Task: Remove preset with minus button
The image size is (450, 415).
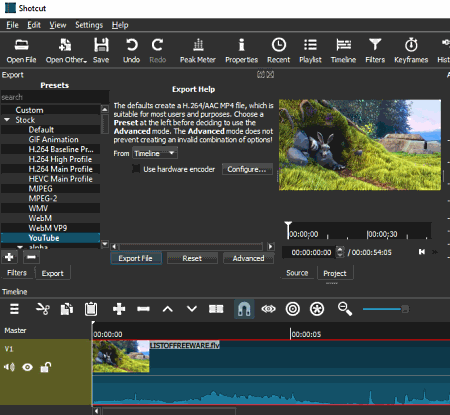Action: tap(31, 257)
